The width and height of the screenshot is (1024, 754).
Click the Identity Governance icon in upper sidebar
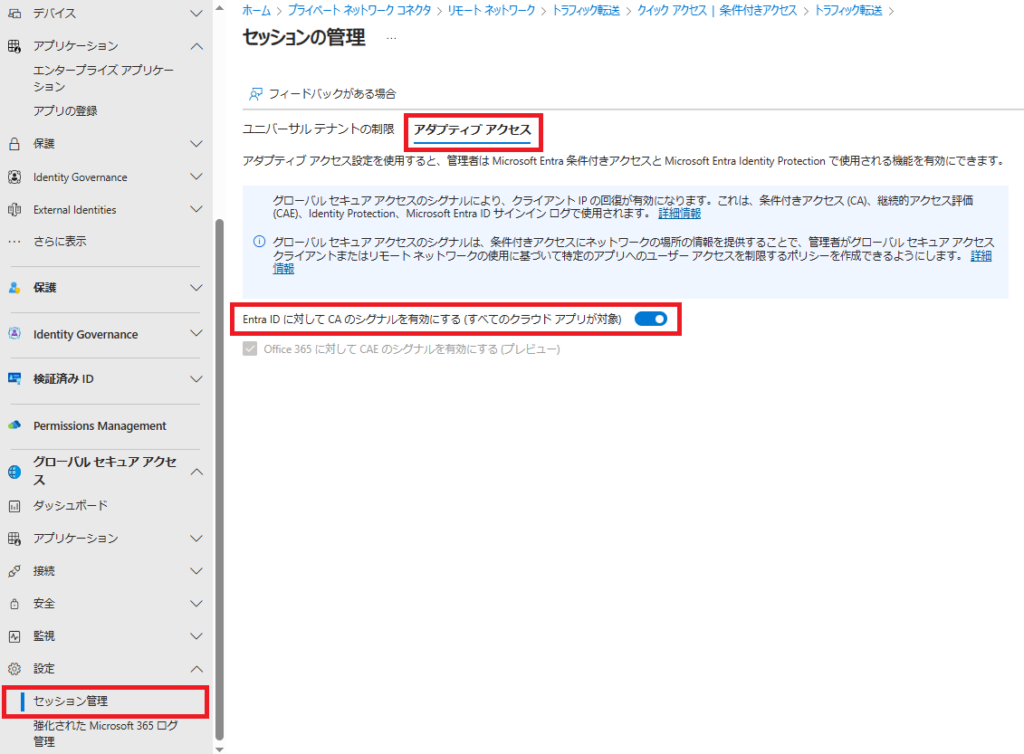click(14, 177)
